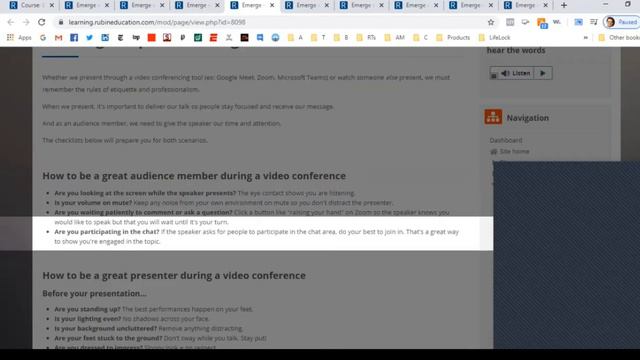Open the Dashboard navigation link
Image resolution: width=640 pixels, height=360 pixels.
click(506, 140)
